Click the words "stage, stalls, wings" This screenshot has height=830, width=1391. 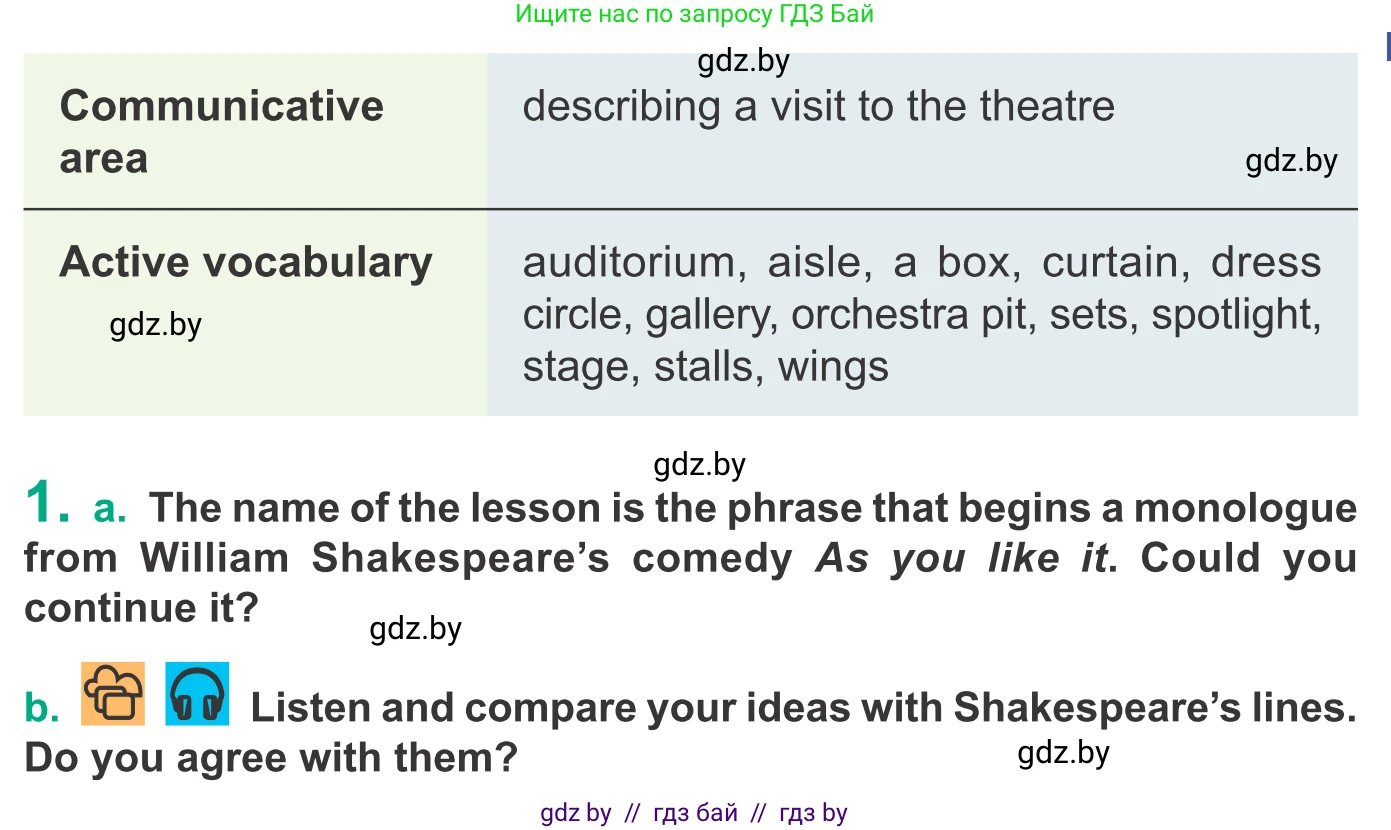[705, 367]
